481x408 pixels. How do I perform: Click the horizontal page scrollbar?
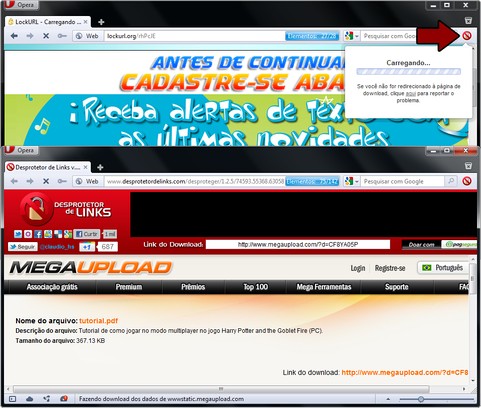point(221,389)
